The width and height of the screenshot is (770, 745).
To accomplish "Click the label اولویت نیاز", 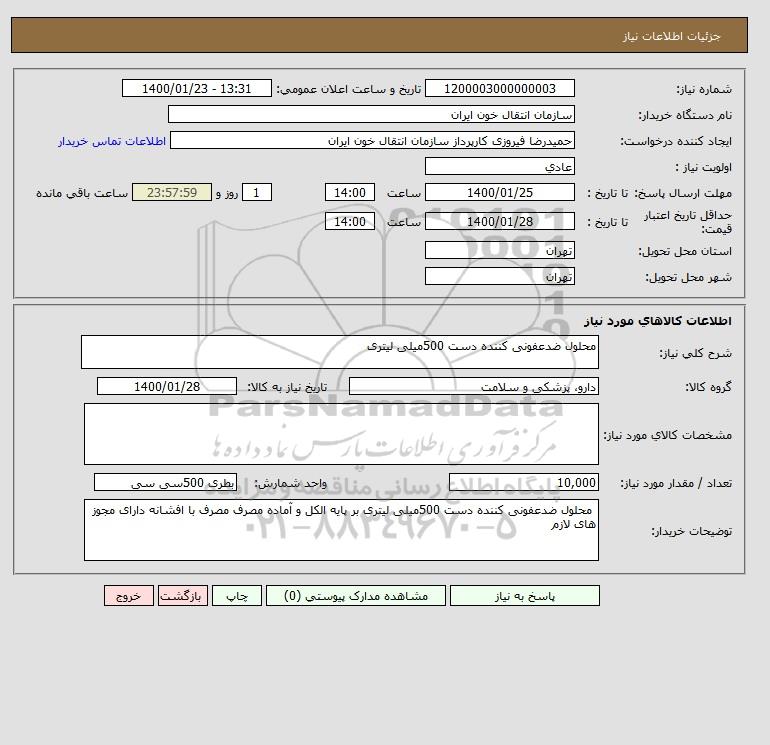I will (704, 167).
